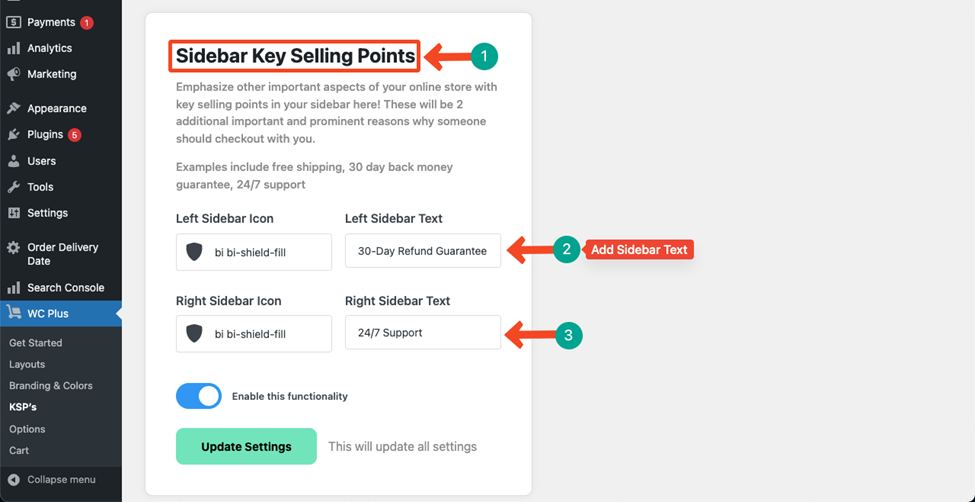Click the Appearance paintbrush icon
This screenshot has height=502, width=975.
pos(14,108)
